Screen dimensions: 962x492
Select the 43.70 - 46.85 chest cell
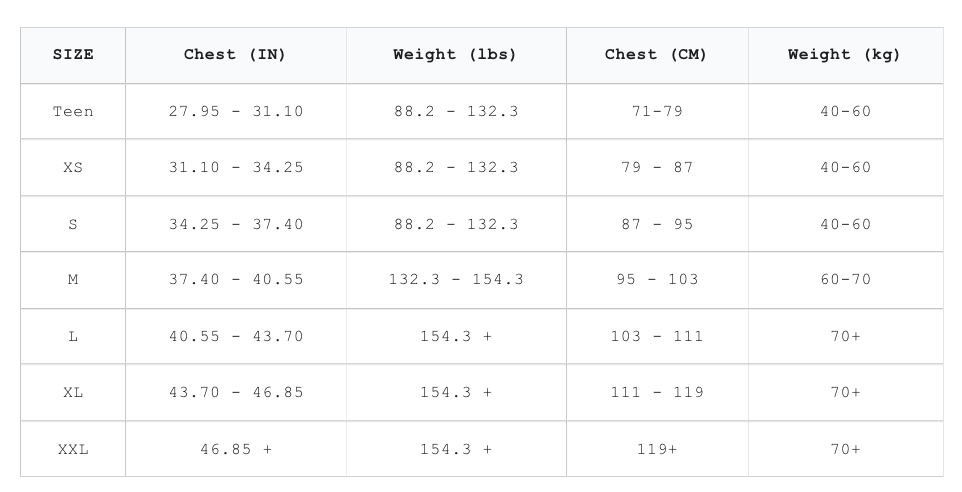click(x=236, y=393)
